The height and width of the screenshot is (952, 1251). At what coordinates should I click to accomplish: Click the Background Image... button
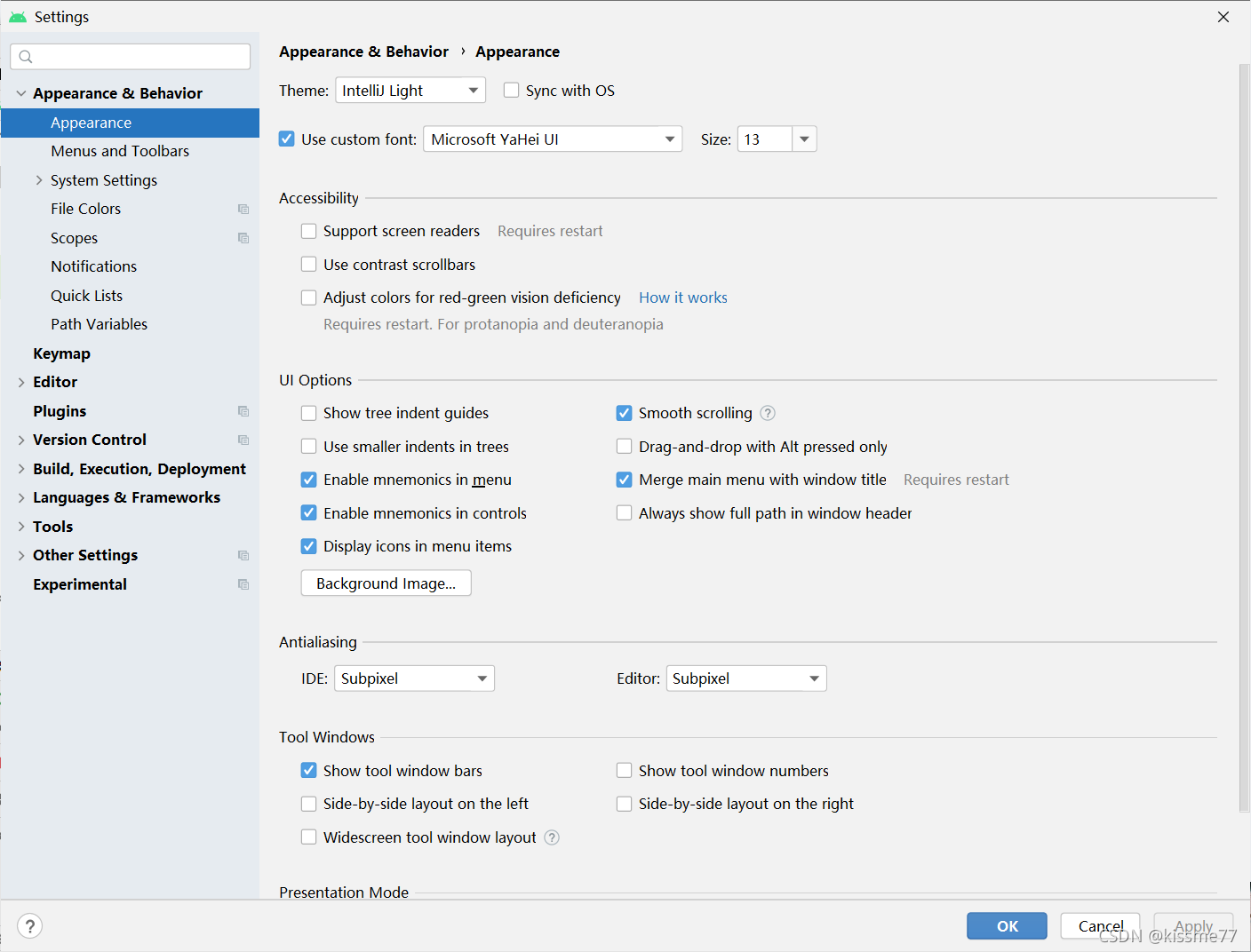tap(386, 583)
